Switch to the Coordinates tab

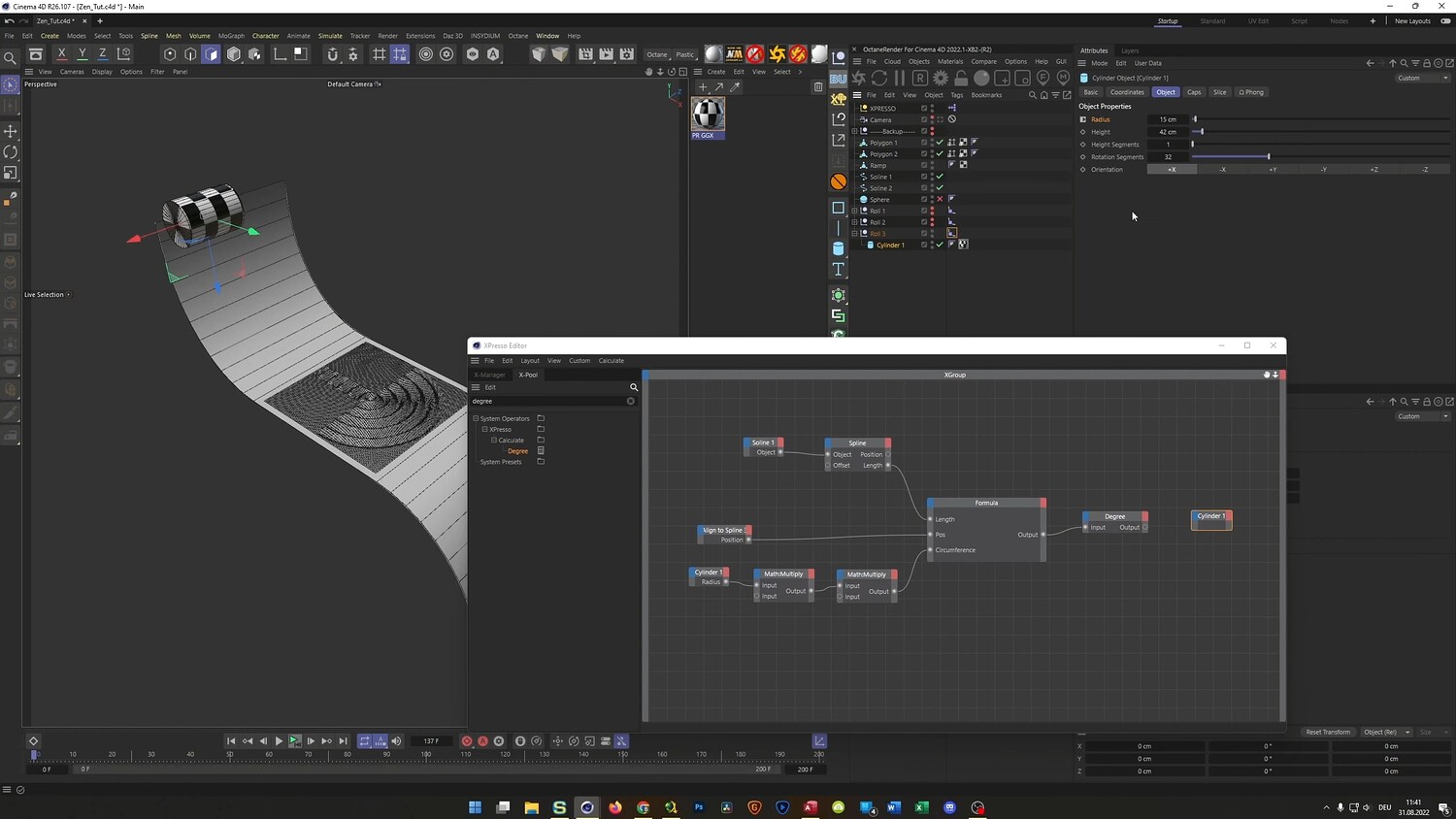1127,92
